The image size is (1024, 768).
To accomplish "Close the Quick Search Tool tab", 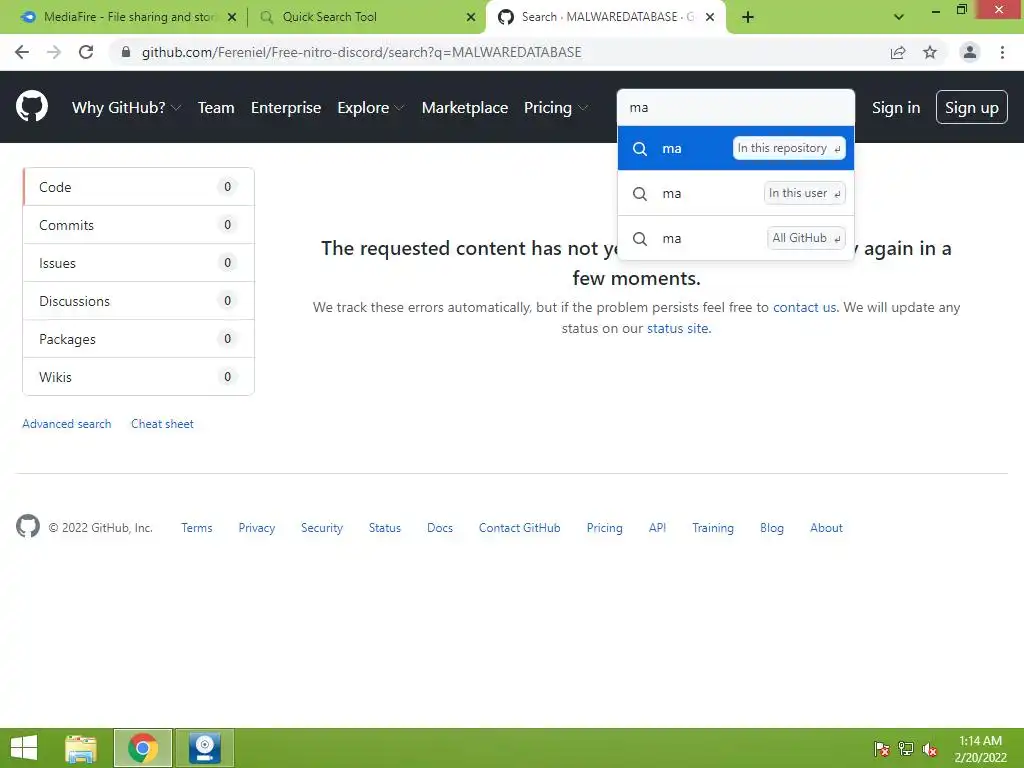I will (471, 17).
